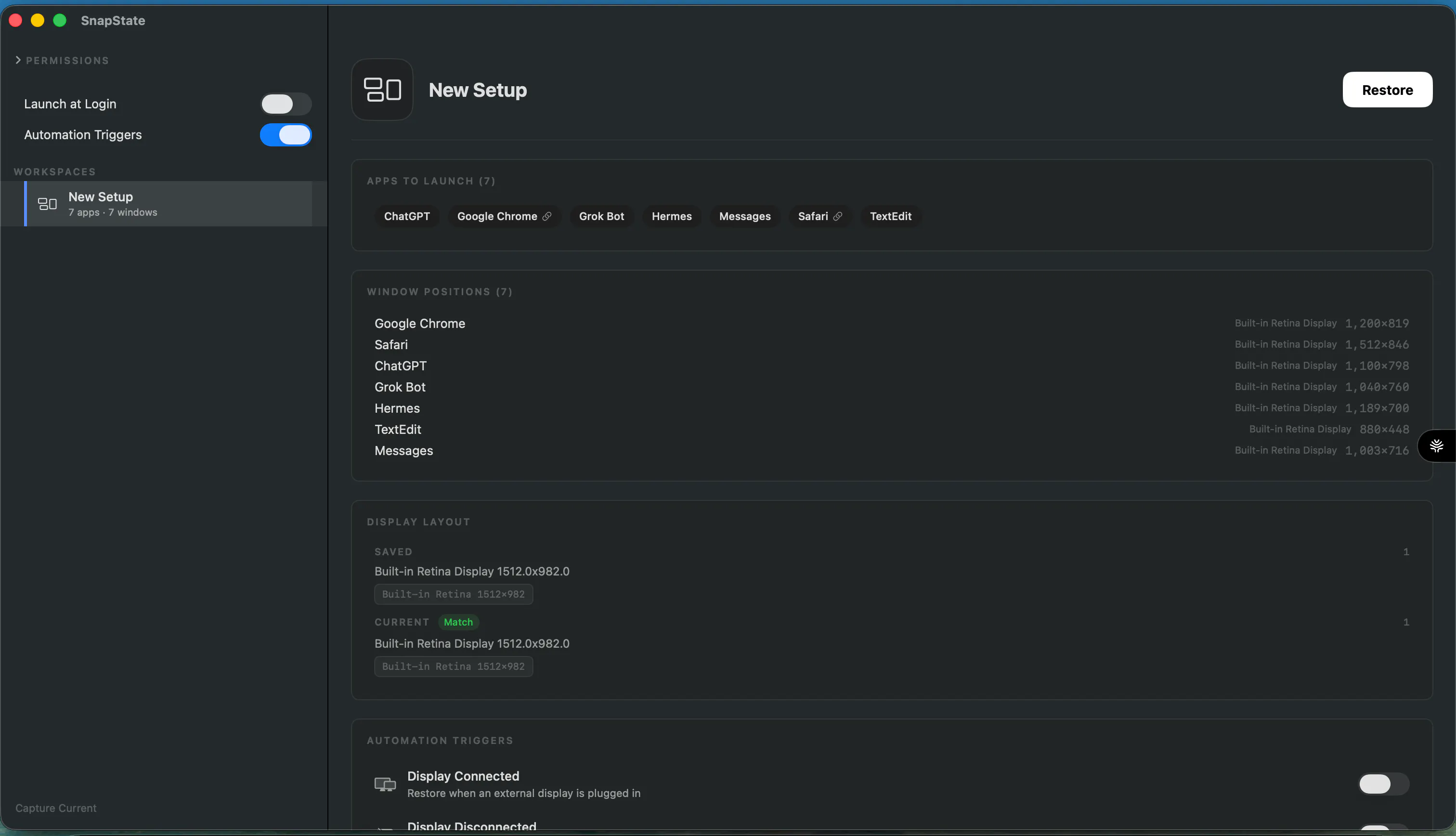Enable the Display Connected trigger
This screenshot has width=1456, height=836.
click(x=1384, y=784)
